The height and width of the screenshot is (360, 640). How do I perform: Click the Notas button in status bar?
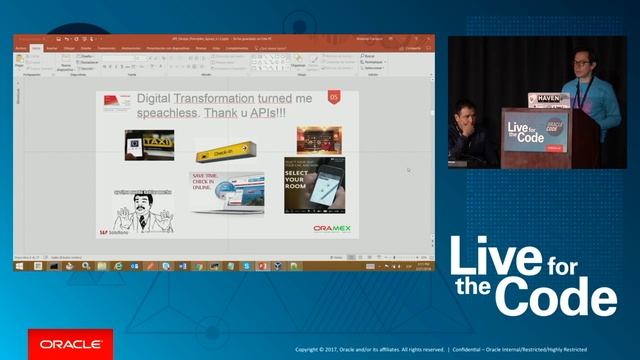click(336, 258)
